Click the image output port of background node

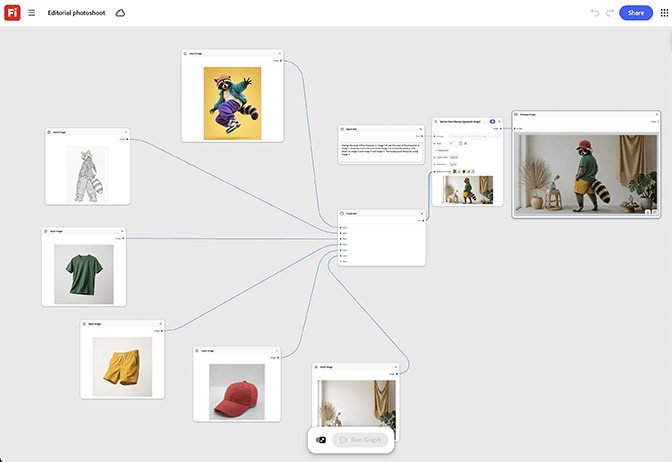coord(397,374)
